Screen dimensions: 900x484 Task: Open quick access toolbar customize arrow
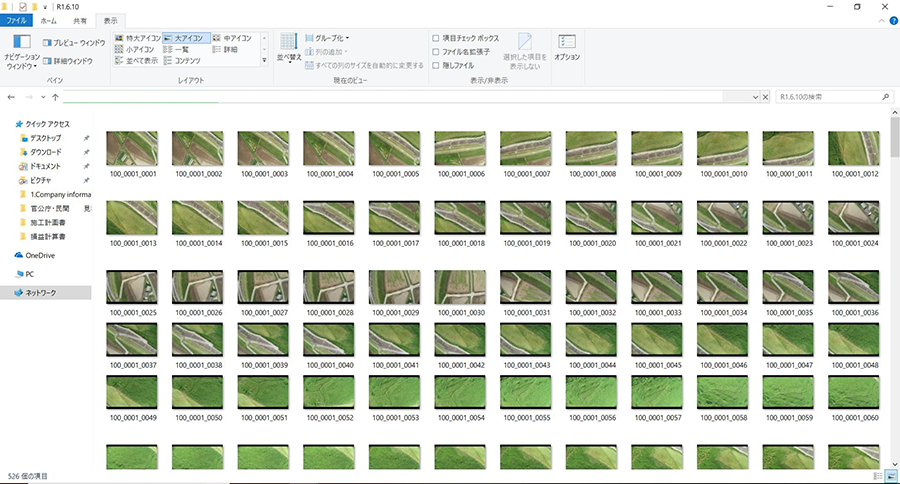tap(45, 7)
